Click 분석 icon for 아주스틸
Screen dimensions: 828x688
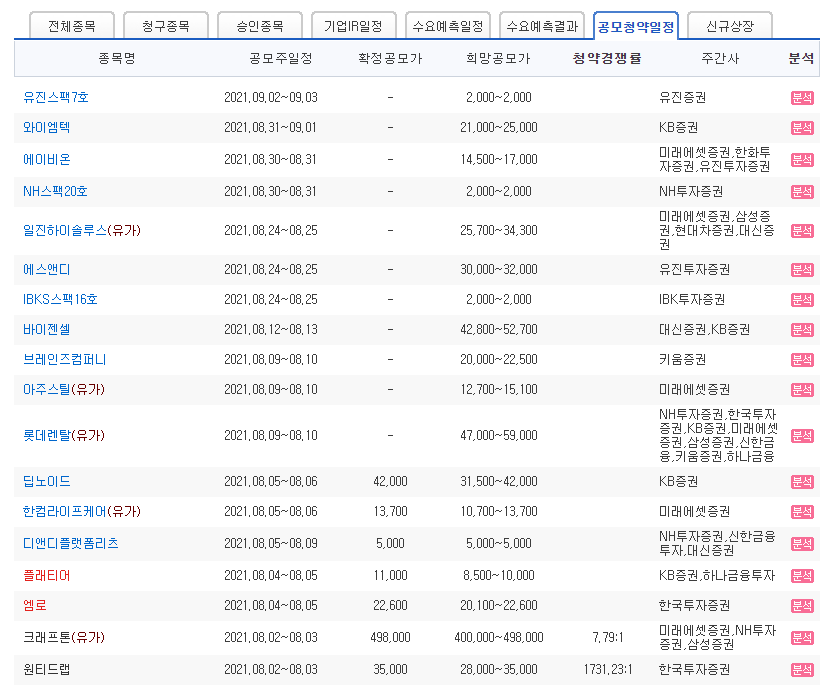802,390
